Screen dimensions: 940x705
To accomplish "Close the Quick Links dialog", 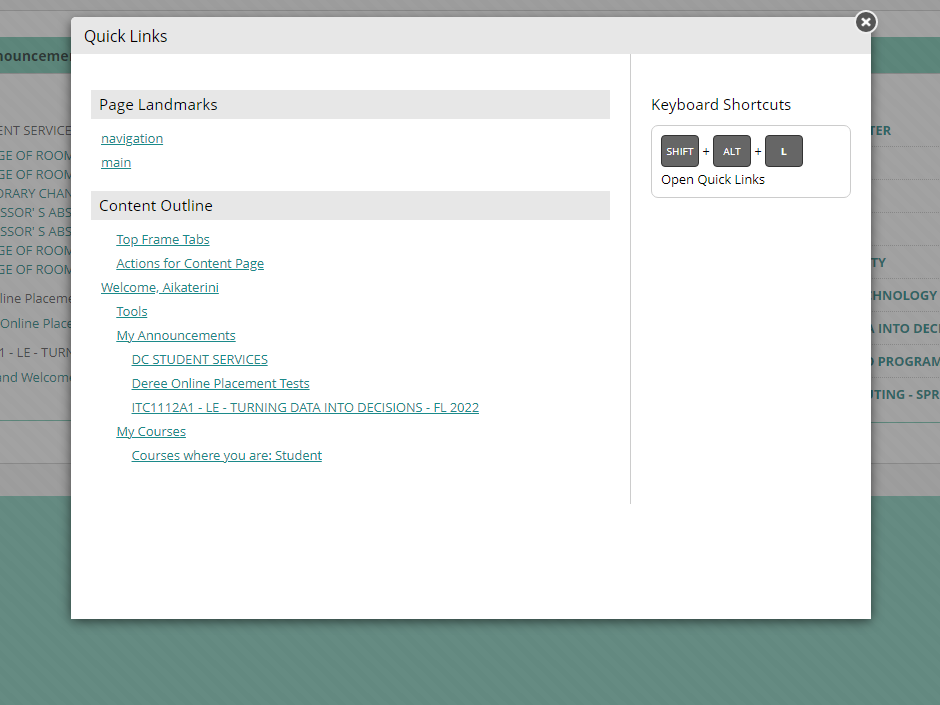I will pos(865,21).
